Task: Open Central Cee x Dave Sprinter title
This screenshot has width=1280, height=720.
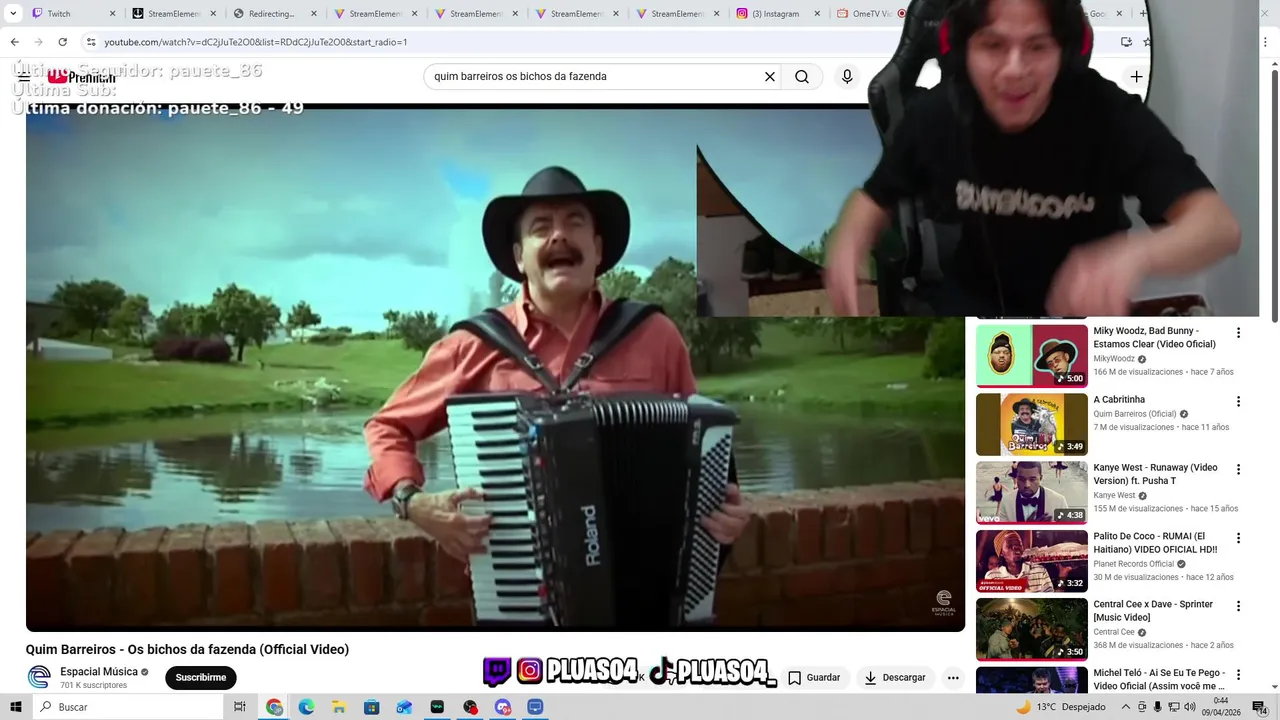Action: pyautogui.click(x=1153, y=611)
